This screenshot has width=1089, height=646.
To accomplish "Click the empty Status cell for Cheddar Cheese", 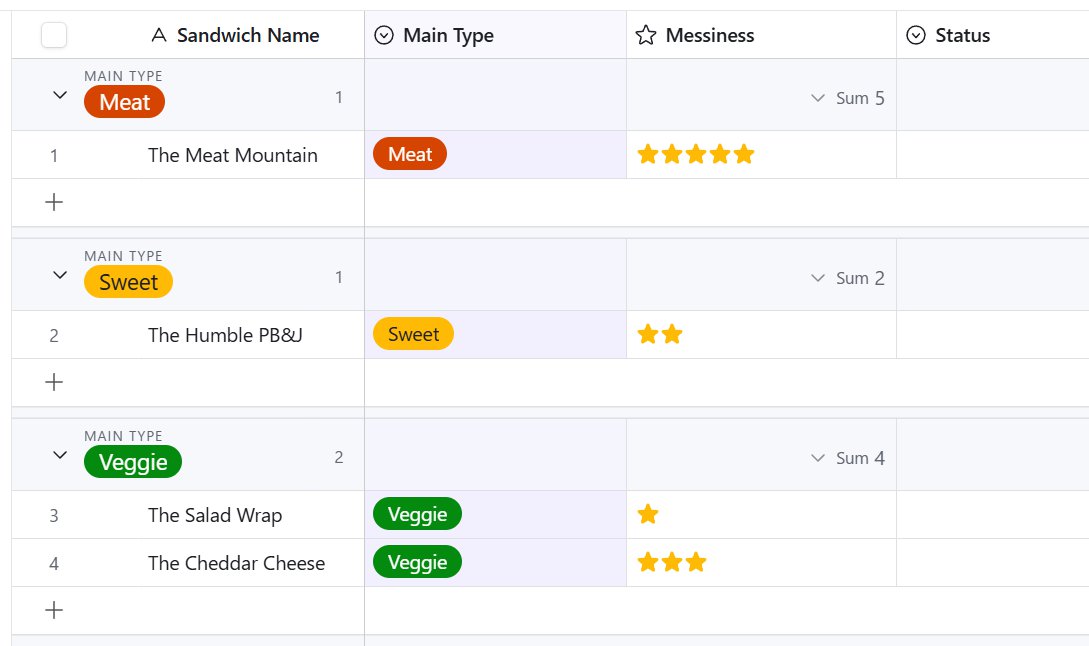I will 991,563.
